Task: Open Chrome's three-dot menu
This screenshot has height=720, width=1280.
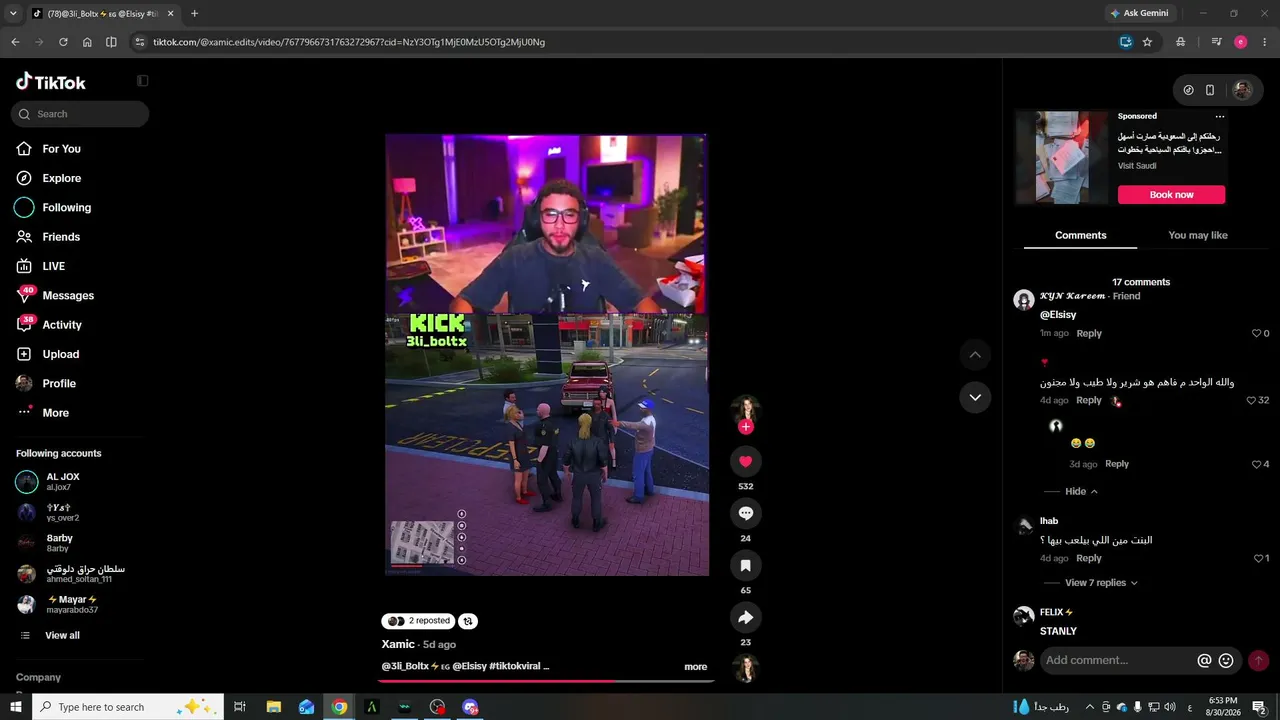Action: (1265, 42)
